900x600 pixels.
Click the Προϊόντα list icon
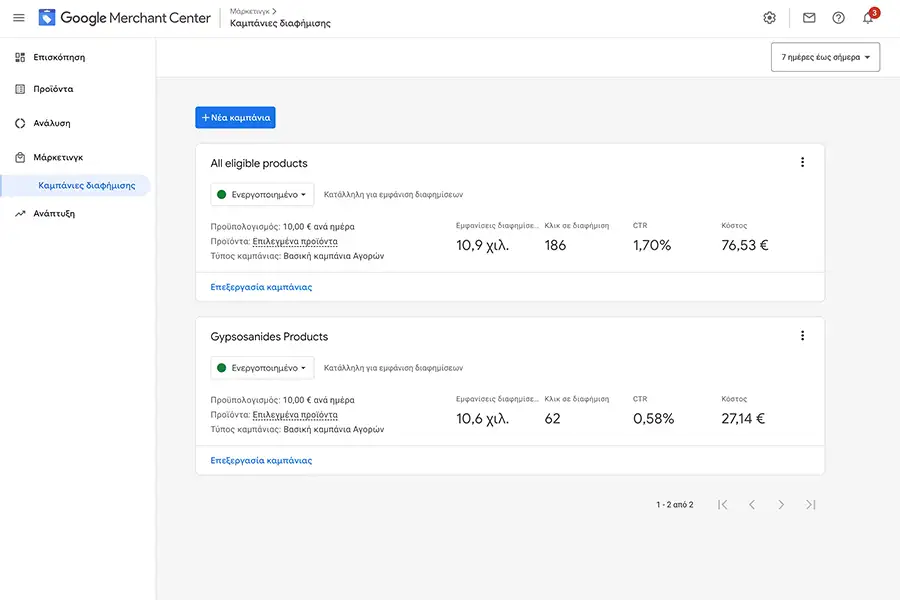pyautogui.click(x=20, y=89)
